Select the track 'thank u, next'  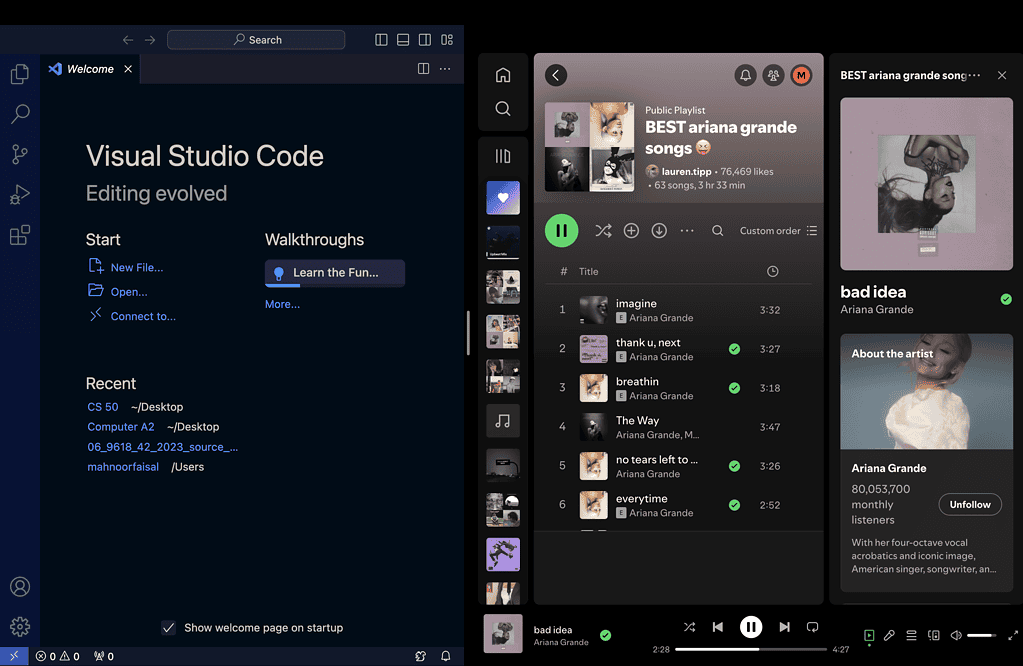(x=648, y=343)
